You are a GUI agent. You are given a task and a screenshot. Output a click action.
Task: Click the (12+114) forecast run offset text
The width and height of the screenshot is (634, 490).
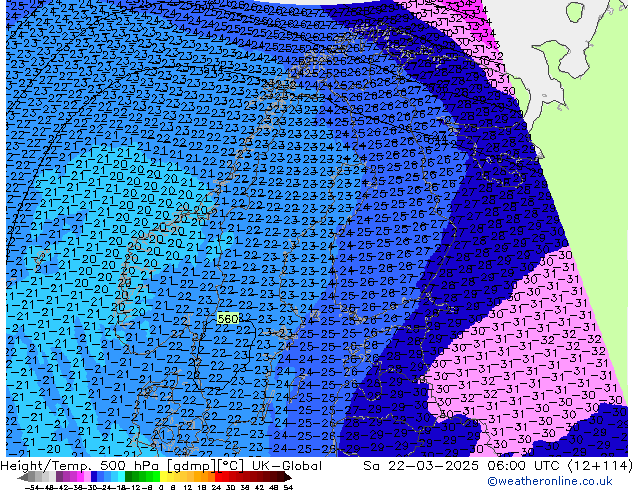pyautogui.click(x=600, y=466)
